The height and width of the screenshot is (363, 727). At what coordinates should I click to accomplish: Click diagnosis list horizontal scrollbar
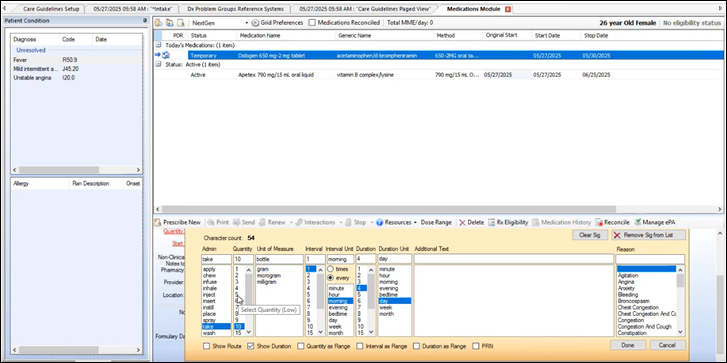pos(59,170)
